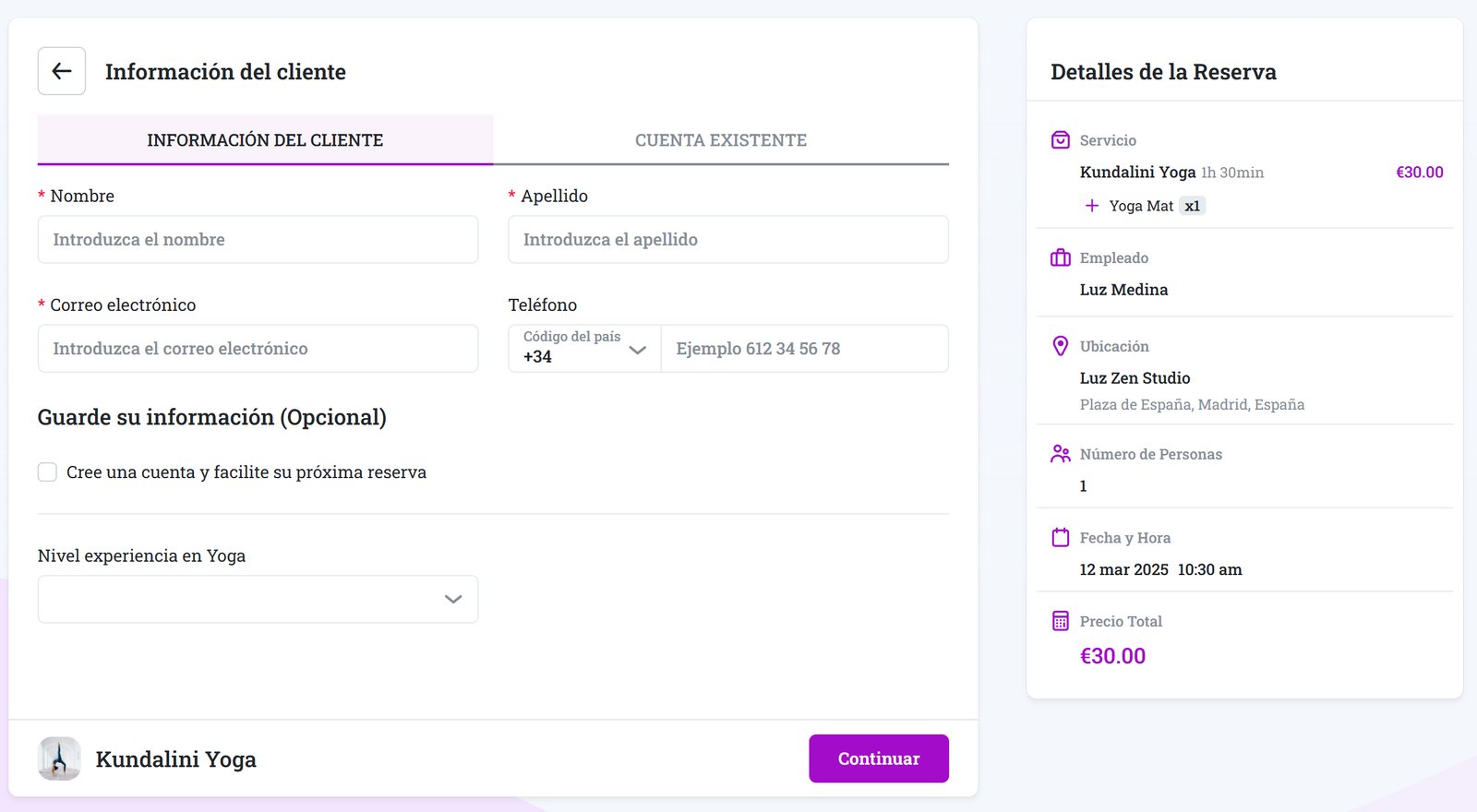Click into the Apellido text field
Viewport: 1477px width, 812px height.
click(727, 240)
